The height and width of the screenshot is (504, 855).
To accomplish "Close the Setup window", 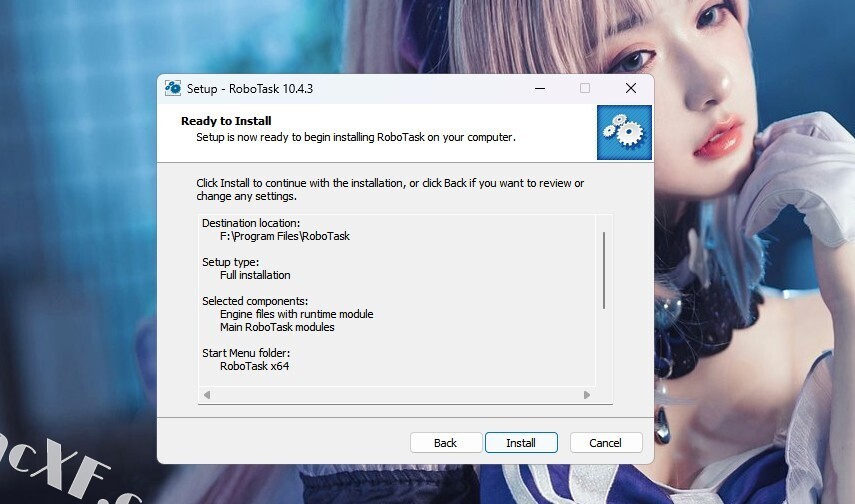I will tap(631, 88).
